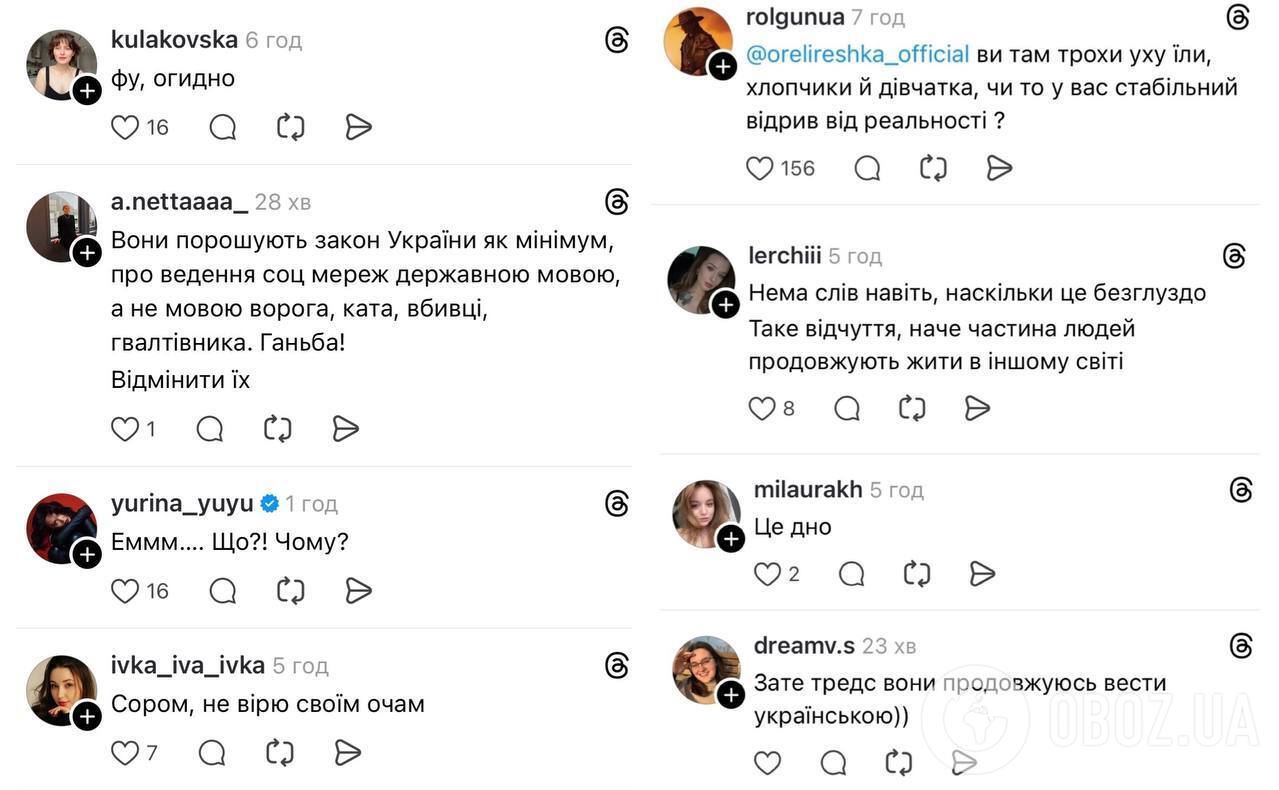Viewport: 1279px width, 790px height.
Task: Repost yurina_yuyu's comment
Action: (x=290, y=591)
